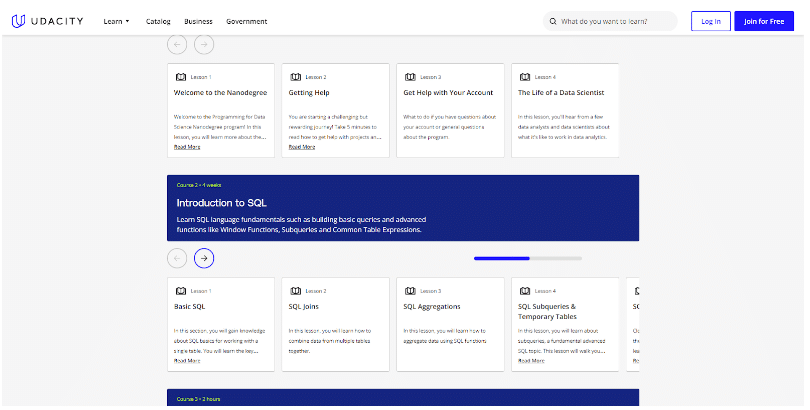This screenshot has width=810, height=410.
Task: Click the Course 2 • 4 weeks label
Action: pos(199,185)
